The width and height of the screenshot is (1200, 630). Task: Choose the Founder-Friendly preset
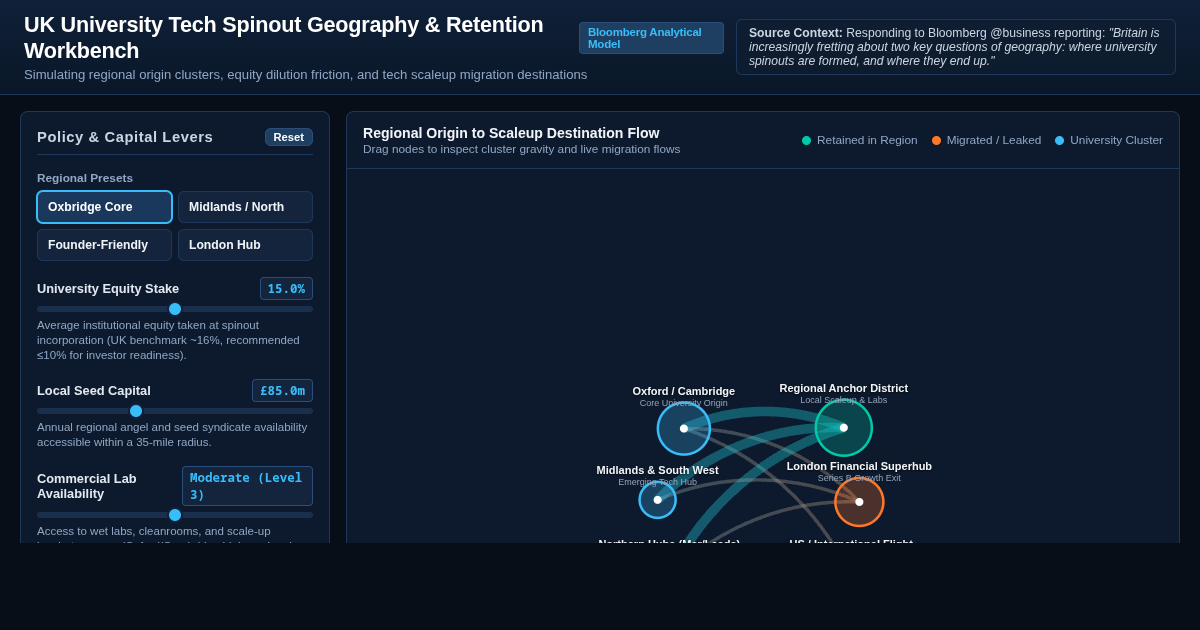pos(105,245)
